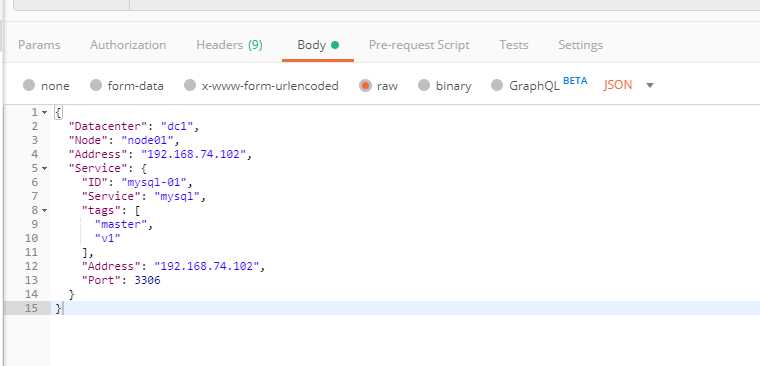This screenshot has width=760, height=366.
Task: Click the BETA label next to GraphQL
Action: [x=575, y=81]
